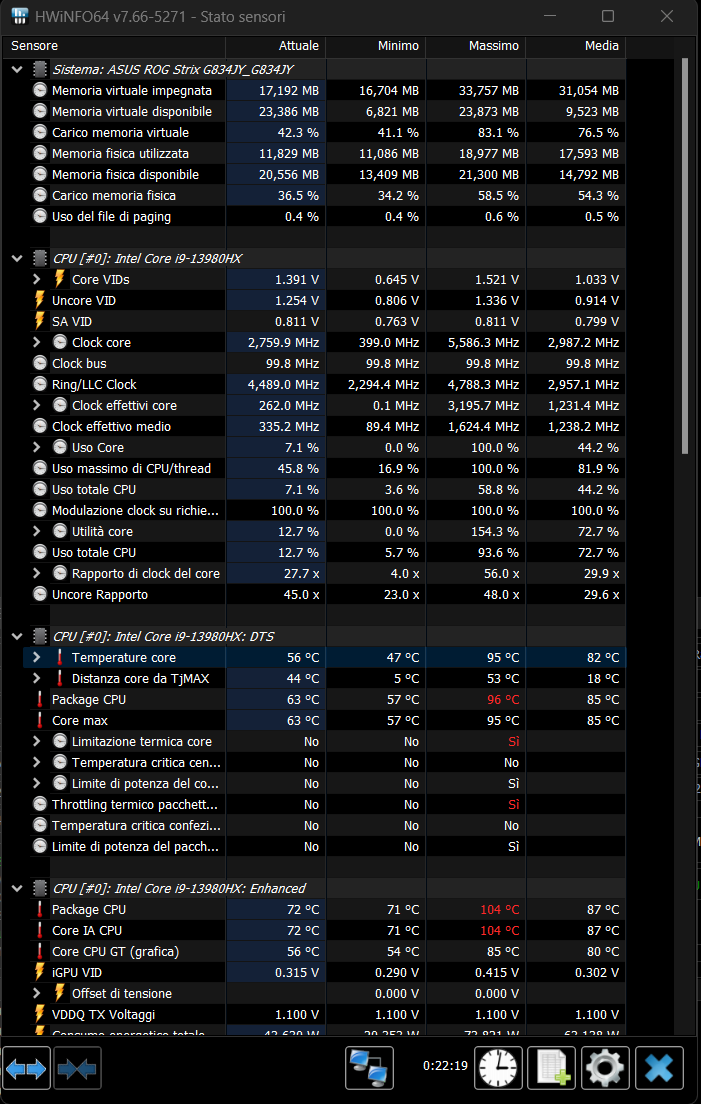Reset the elapsed time clock icon
701x1104 pixels.
pyautogui.click(x=498, y=1067)
